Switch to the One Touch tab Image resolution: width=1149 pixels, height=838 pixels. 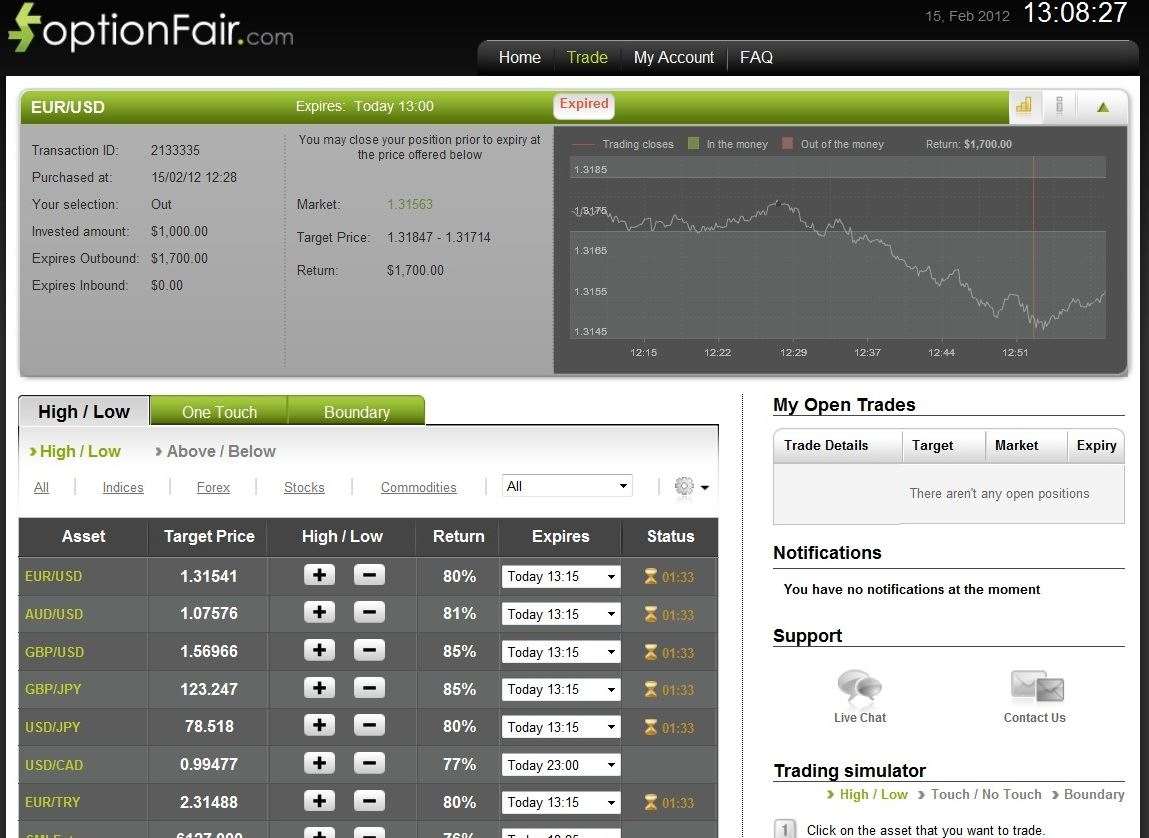tap(218, 411)
